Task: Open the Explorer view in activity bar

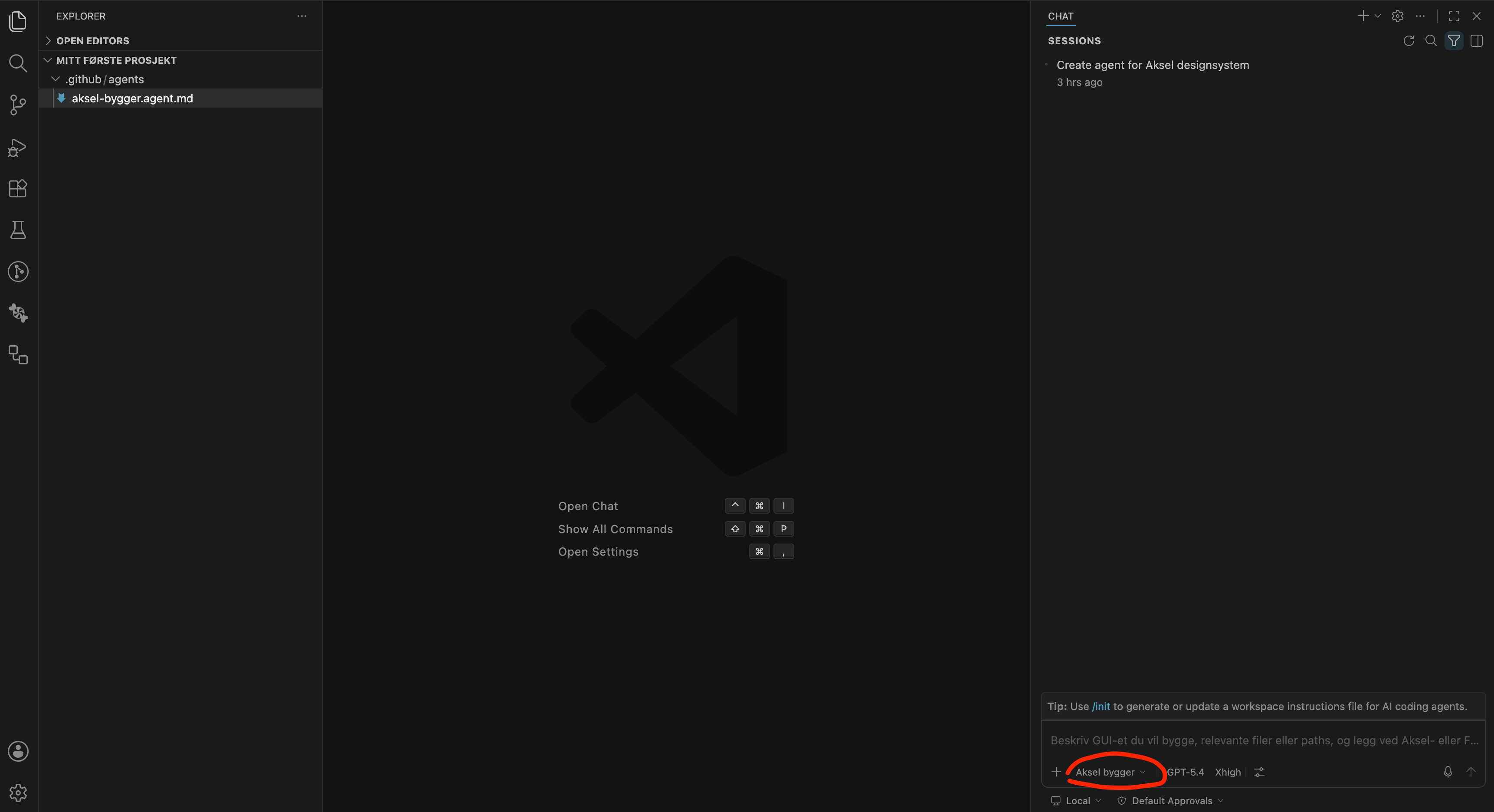Action: click(x=18, y=21)
